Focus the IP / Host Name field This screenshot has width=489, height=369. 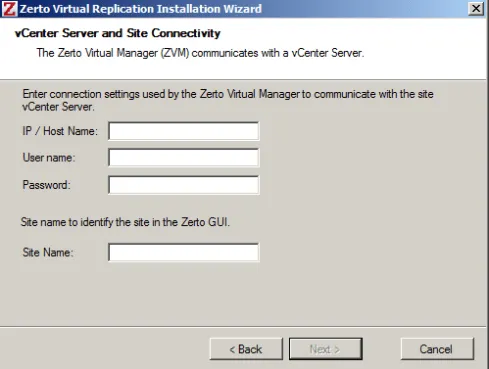183,131
